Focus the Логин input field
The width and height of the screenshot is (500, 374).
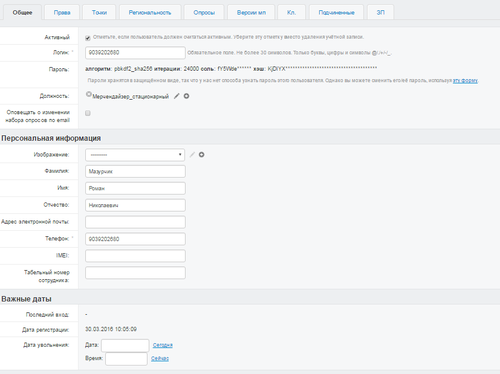pyautogui.click(x=135, y=53)
